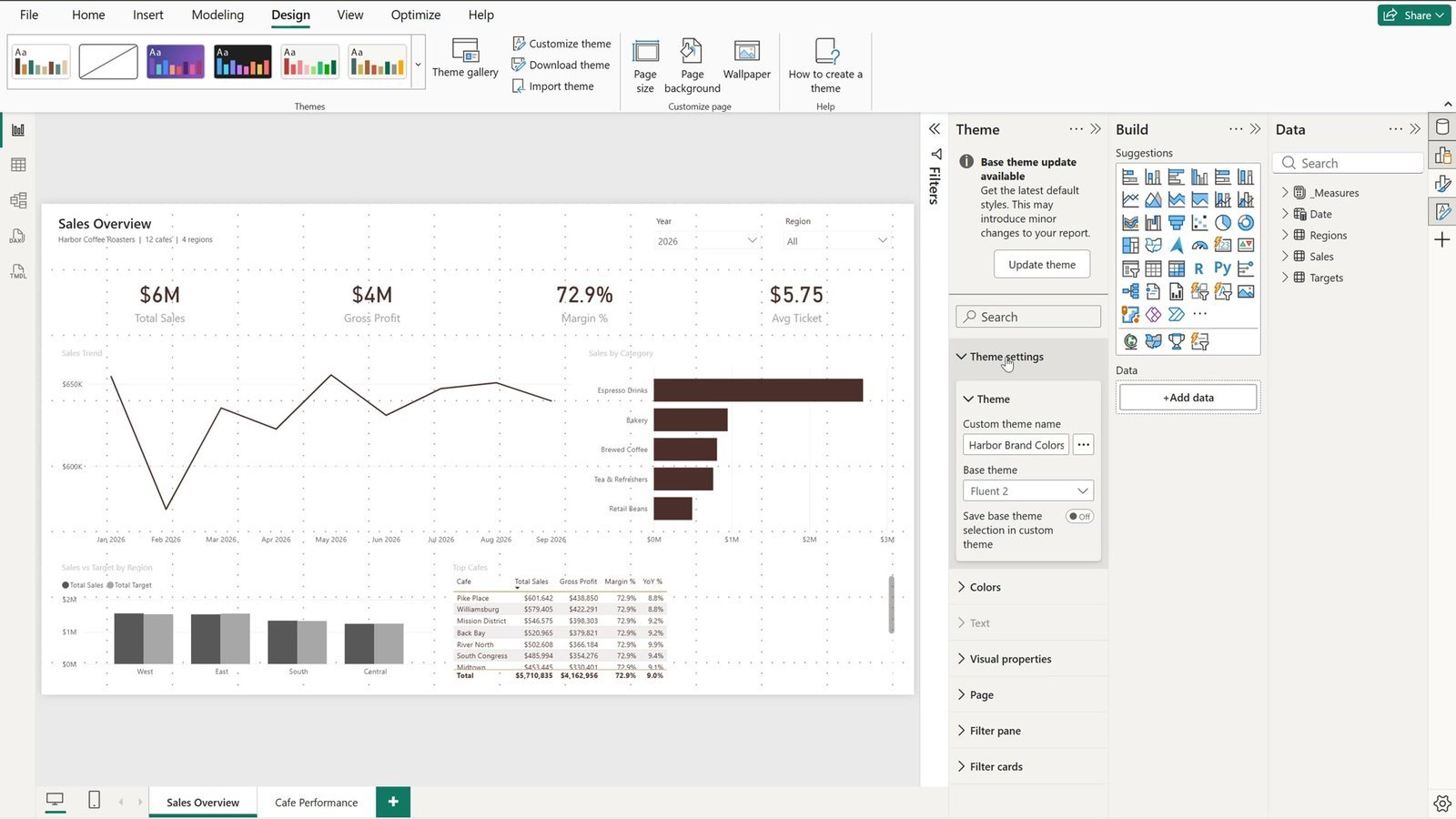This screenshot has height=819, width=1456.
Task: Insert the R script visual
Action: [1199, 268]
